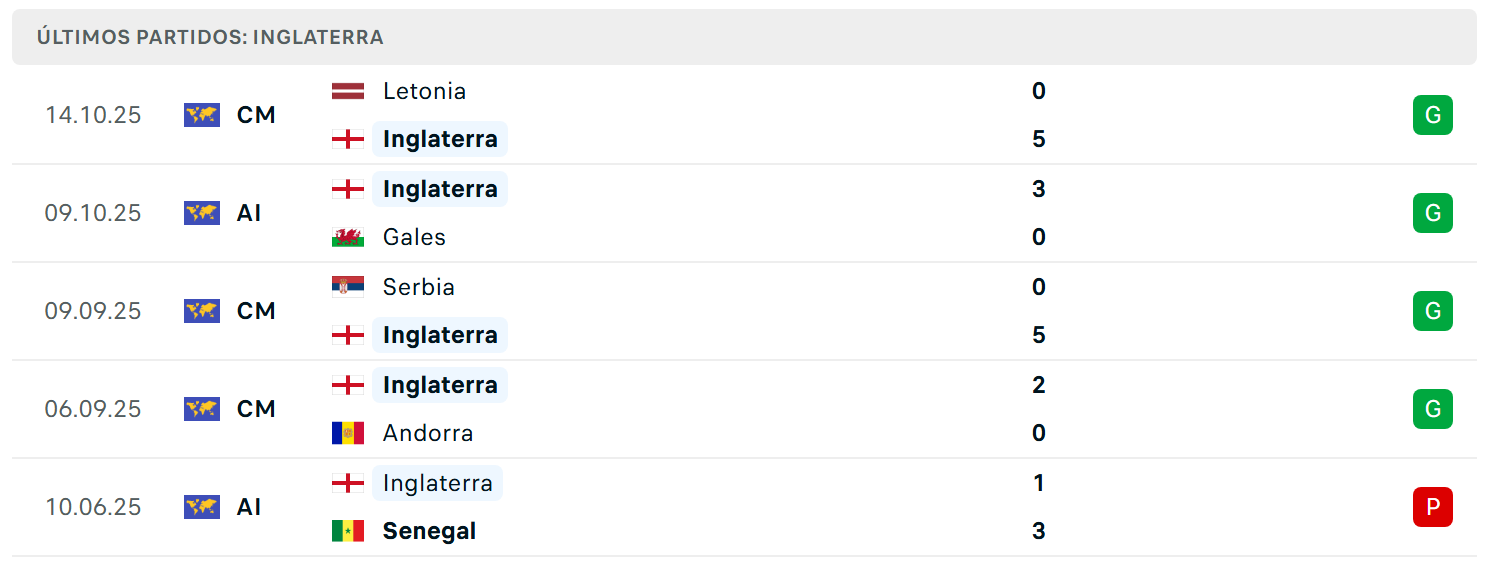Click the Wales flag icon
The width and height of the screenshot is (1493, 571).
click(348, 237)
